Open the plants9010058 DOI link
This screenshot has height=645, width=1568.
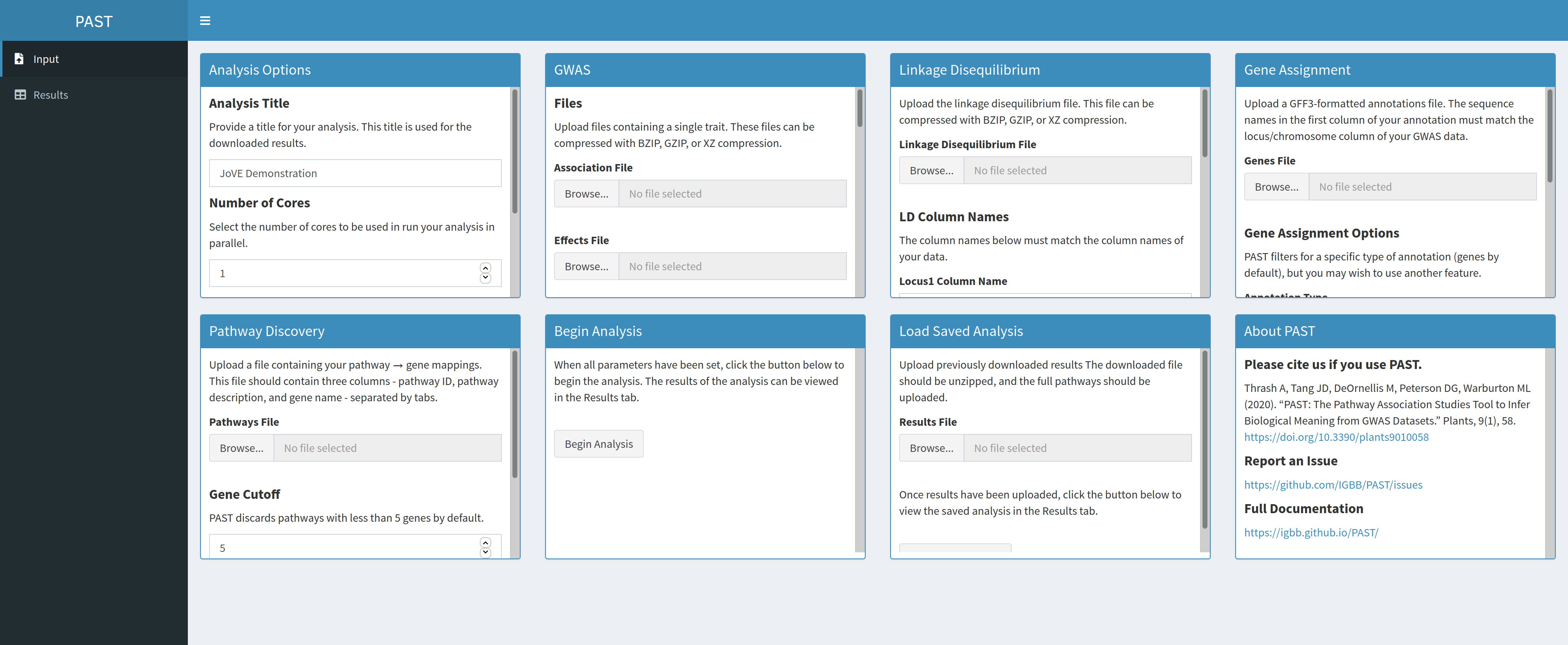[1336, 437]
